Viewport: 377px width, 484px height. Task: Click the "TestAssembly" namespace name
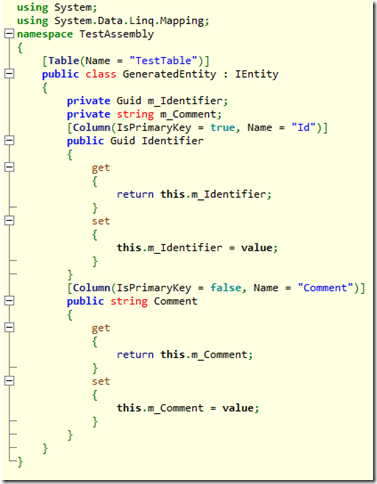[x=117, y=34]
